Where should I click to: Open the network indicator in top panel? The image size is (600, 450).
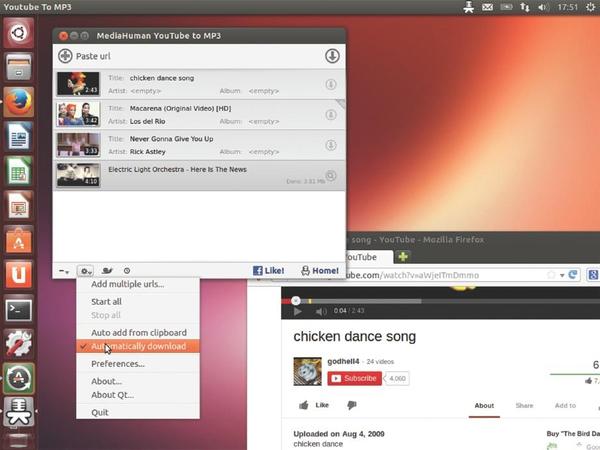coord(525,7)
